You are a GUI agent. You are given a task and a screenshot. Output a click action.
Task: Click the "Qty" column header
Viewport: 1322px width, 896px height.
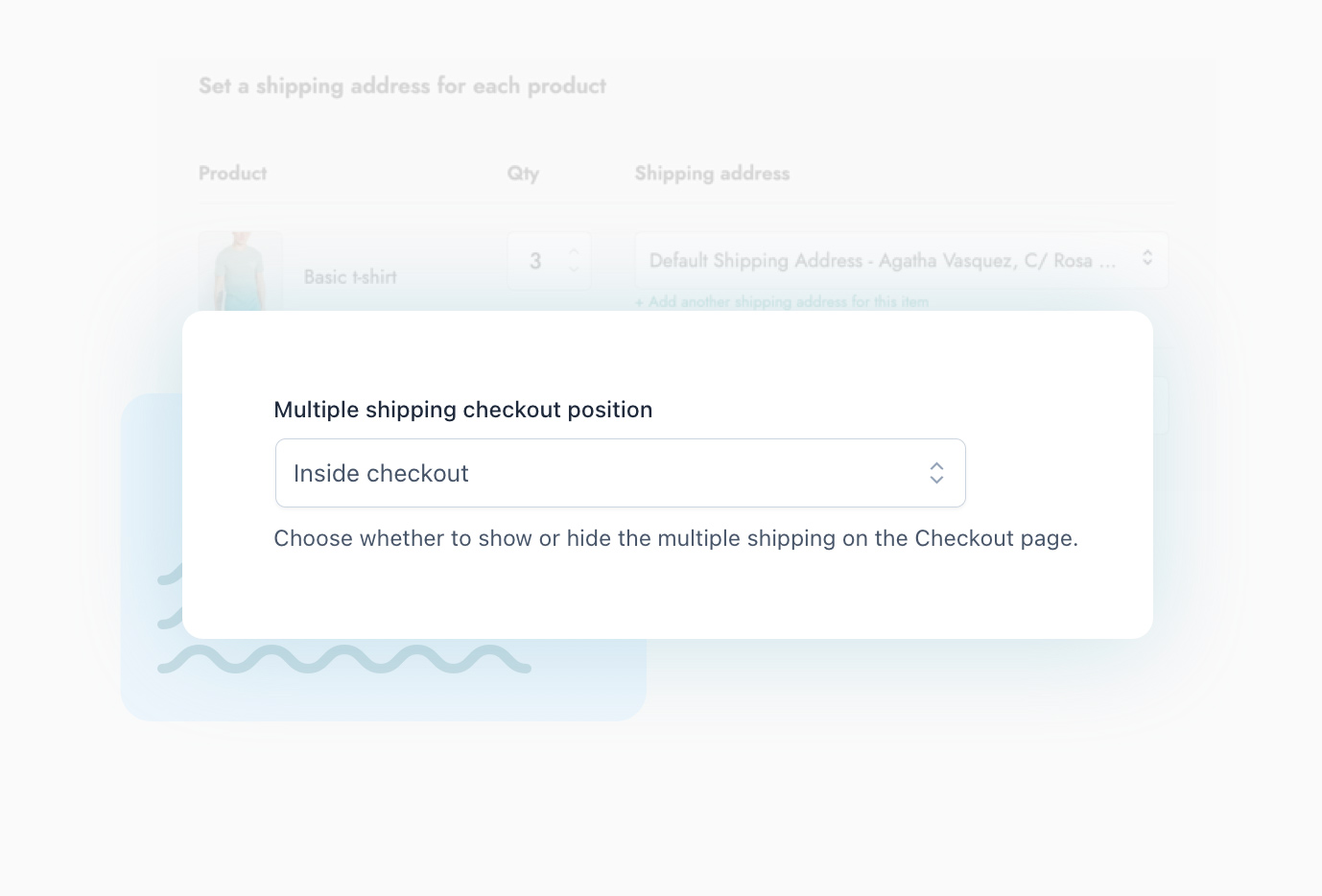pyautogui.click(x=523, y=174)
